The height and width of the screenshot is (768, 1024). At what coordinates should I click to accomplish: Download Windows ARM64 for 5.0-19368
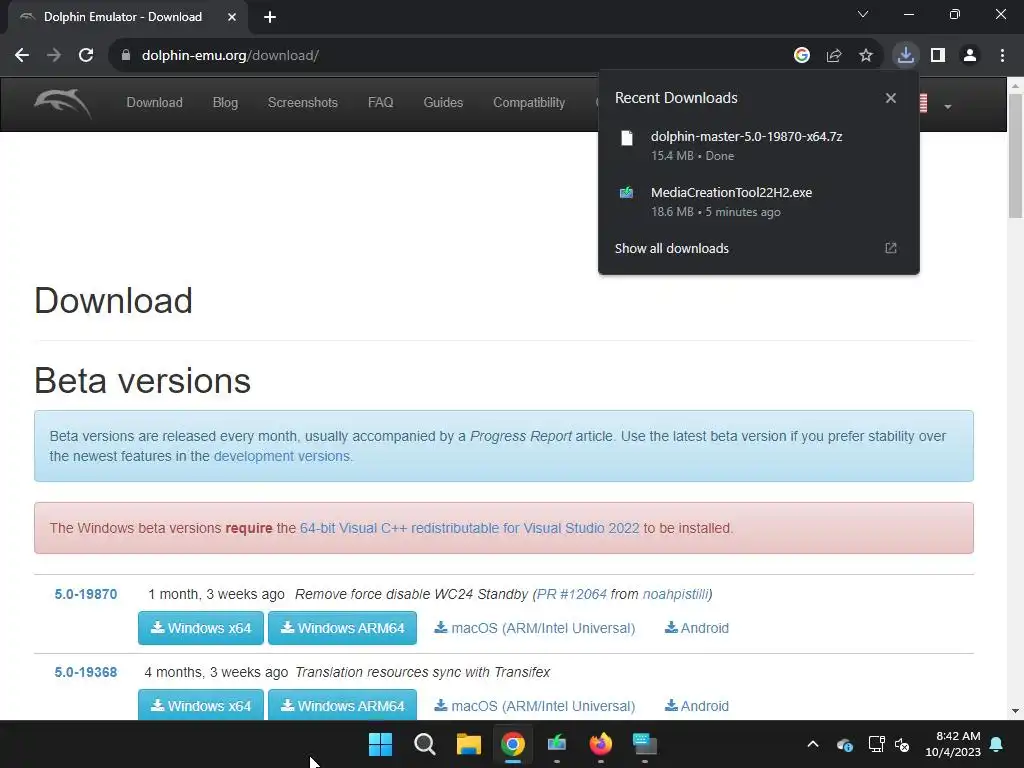(342, 705)
